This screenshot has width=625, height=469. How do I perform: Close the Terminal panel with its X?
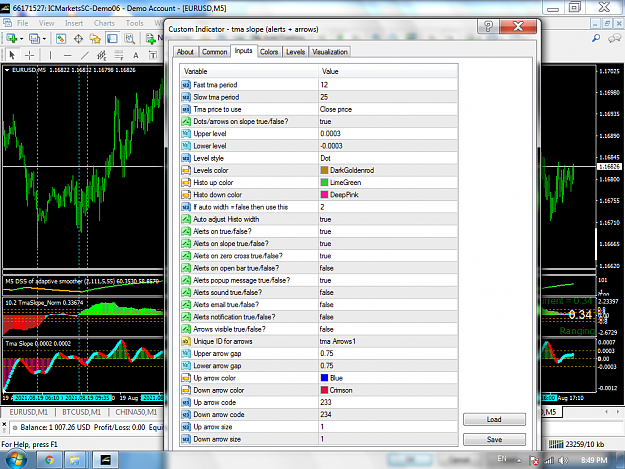click(x=4, y=425)
